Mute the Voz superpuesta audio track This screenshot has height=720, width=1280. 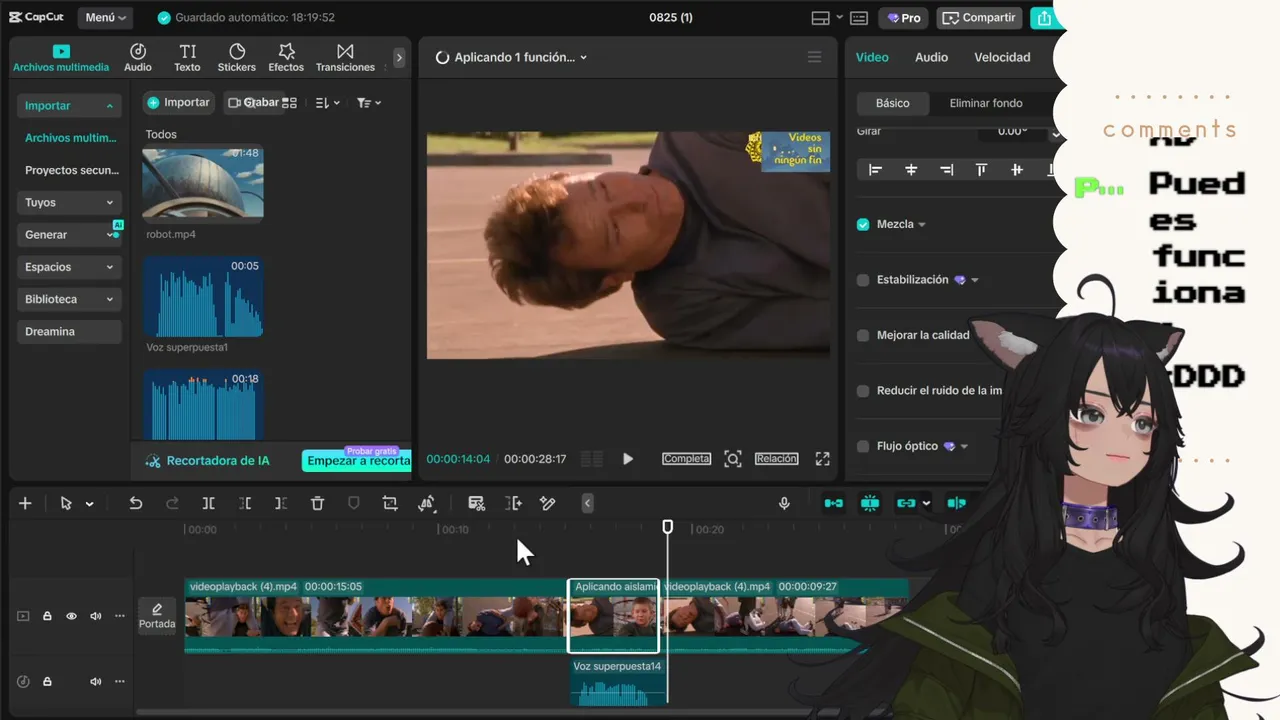(x=96, y=682)
